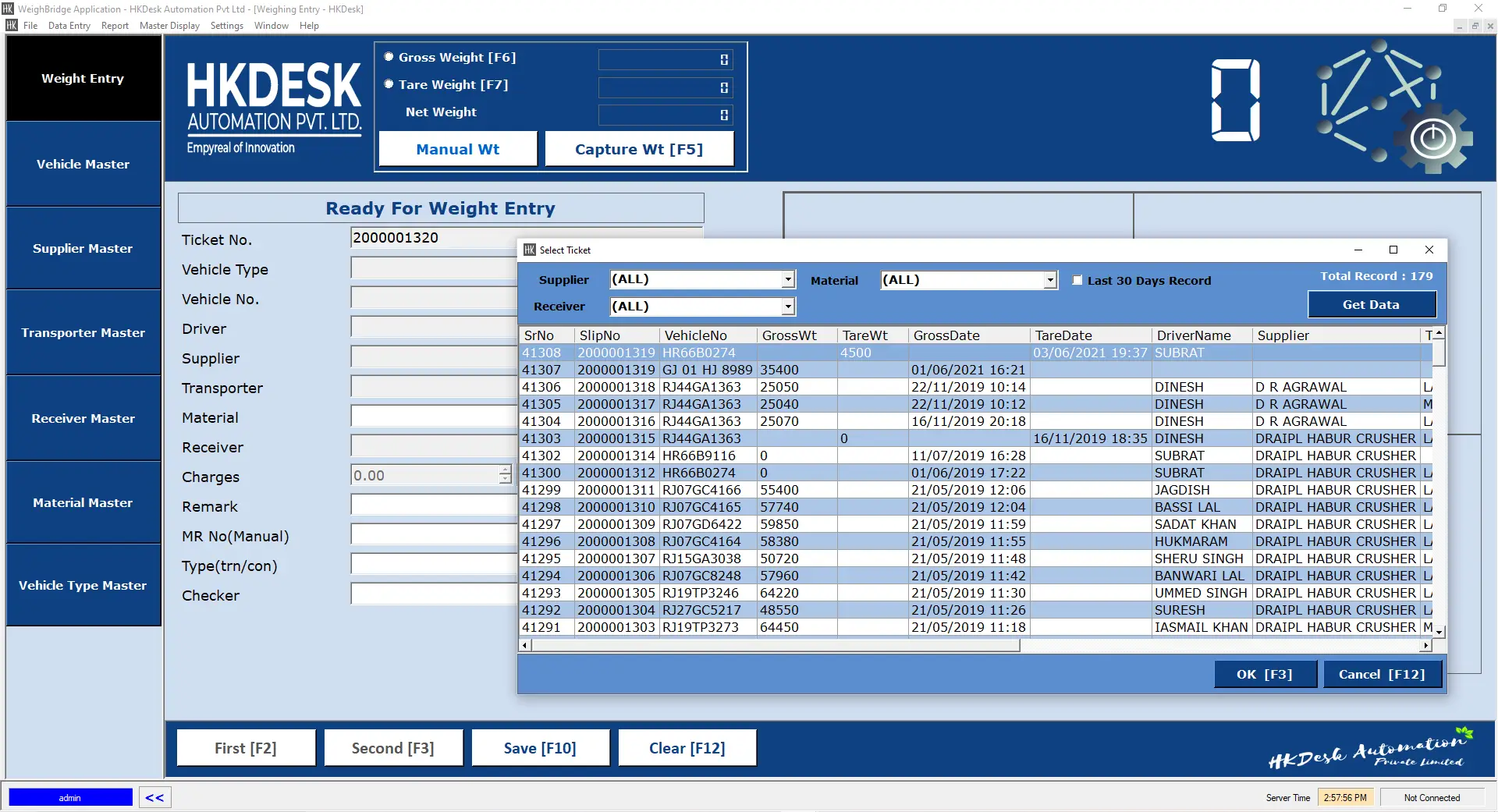Click the admin user status label
Image resolution: width=1498 pixels, height=812 pixels.
tap(70, 797)
